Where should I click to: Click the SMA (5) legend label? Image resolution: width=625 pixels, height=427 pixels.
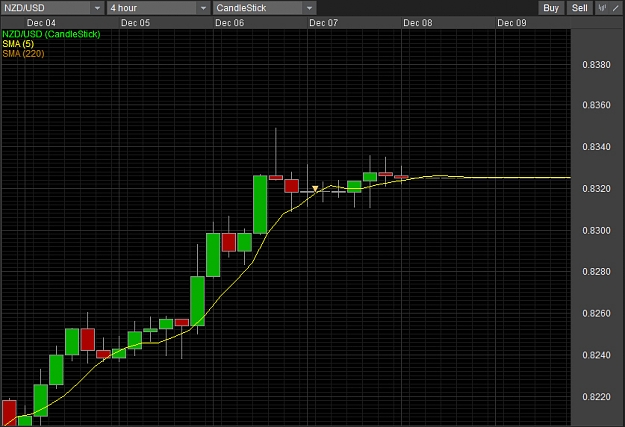coord(18,44)
